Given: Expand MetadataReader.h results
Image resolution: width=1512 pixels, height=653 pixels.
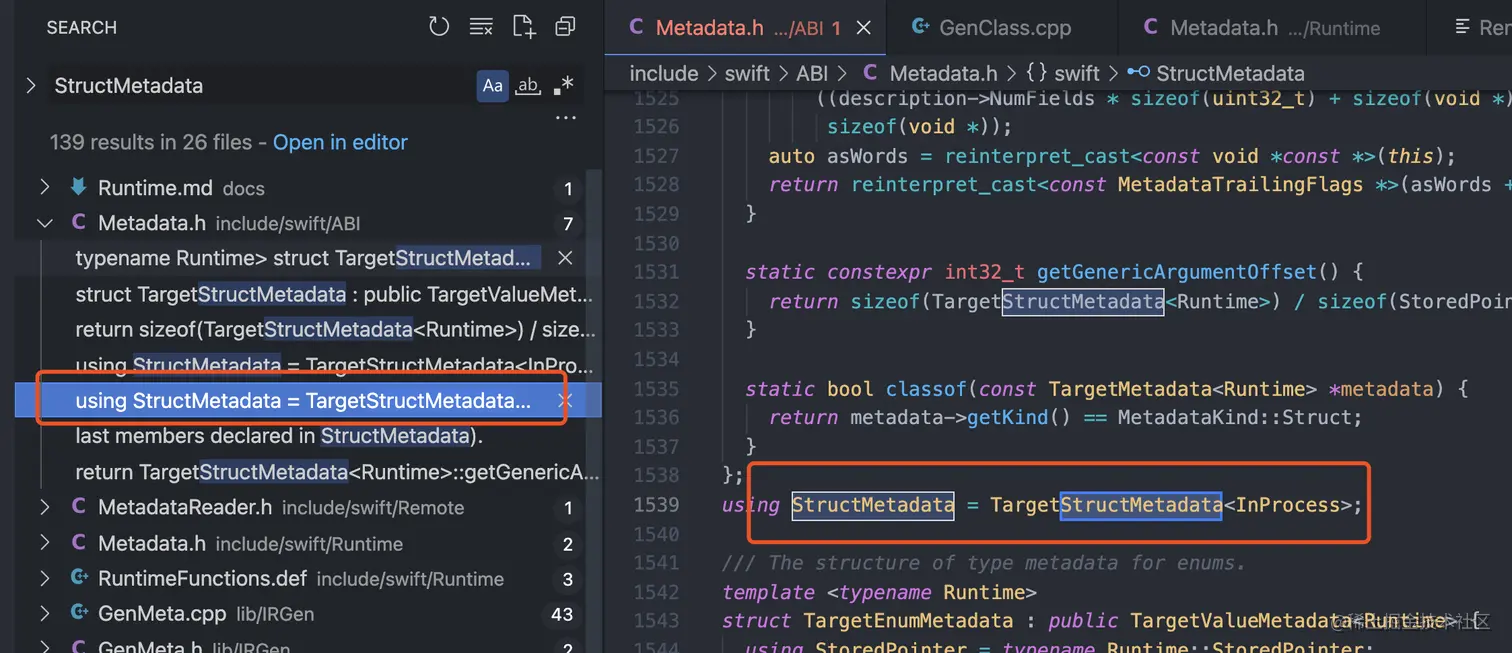Looking at the screenshot, I should click(44, 508).
